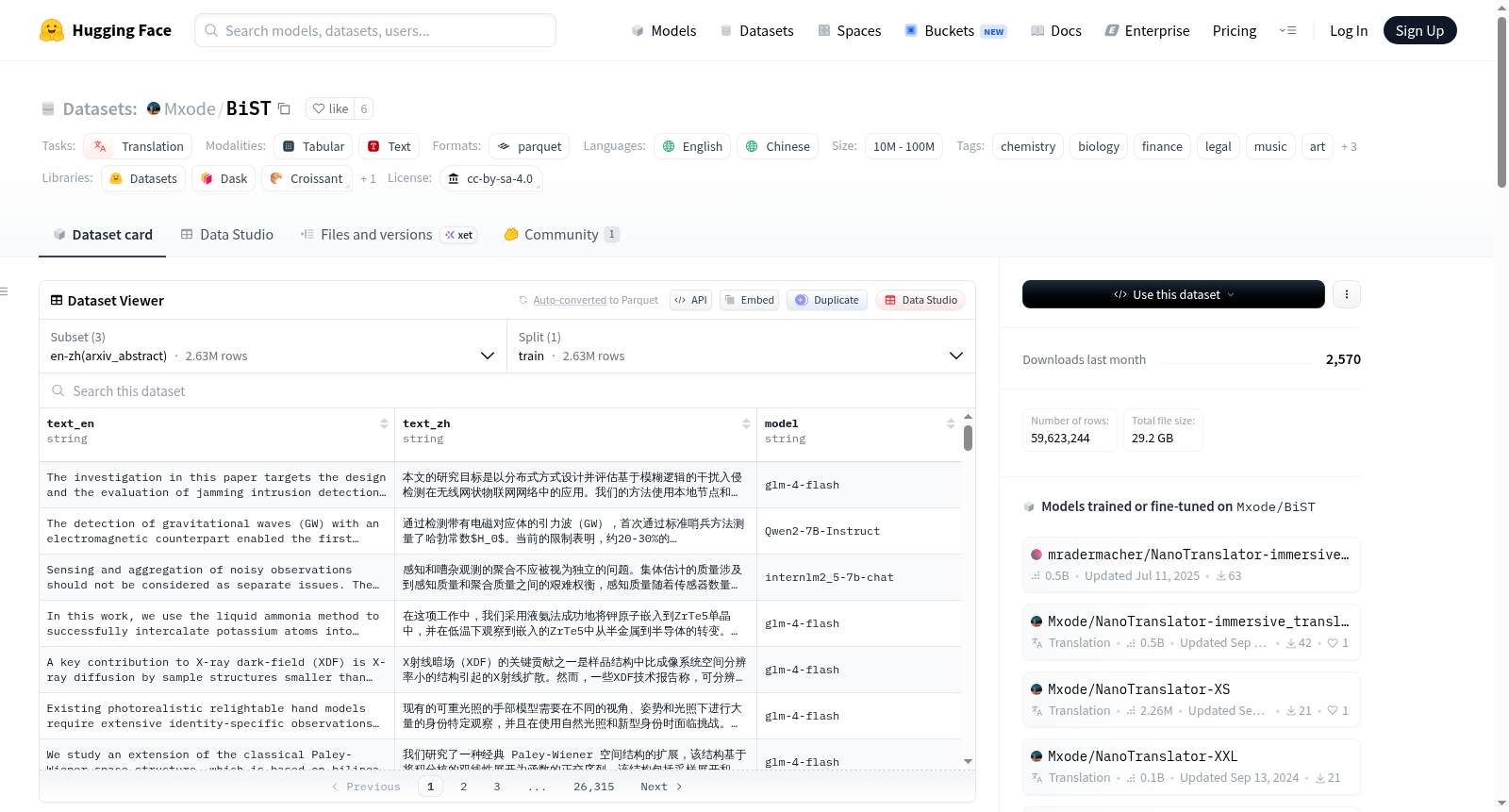Image resolution: width=1509 pixels, height=812 pixels.
Task: Click the sort arrows on model column
Action: click(x=951, y=424)
